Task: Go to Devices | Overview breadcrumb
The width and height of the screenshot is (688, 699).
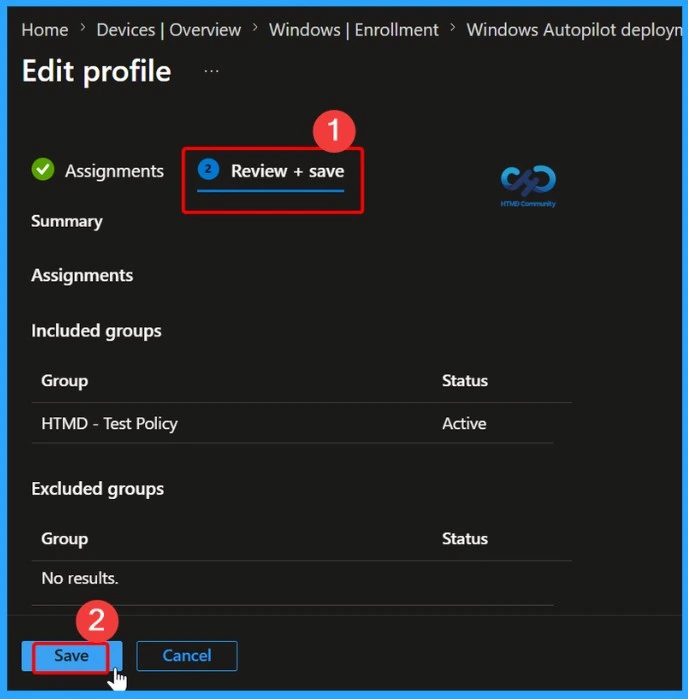Action: [169, 30]
